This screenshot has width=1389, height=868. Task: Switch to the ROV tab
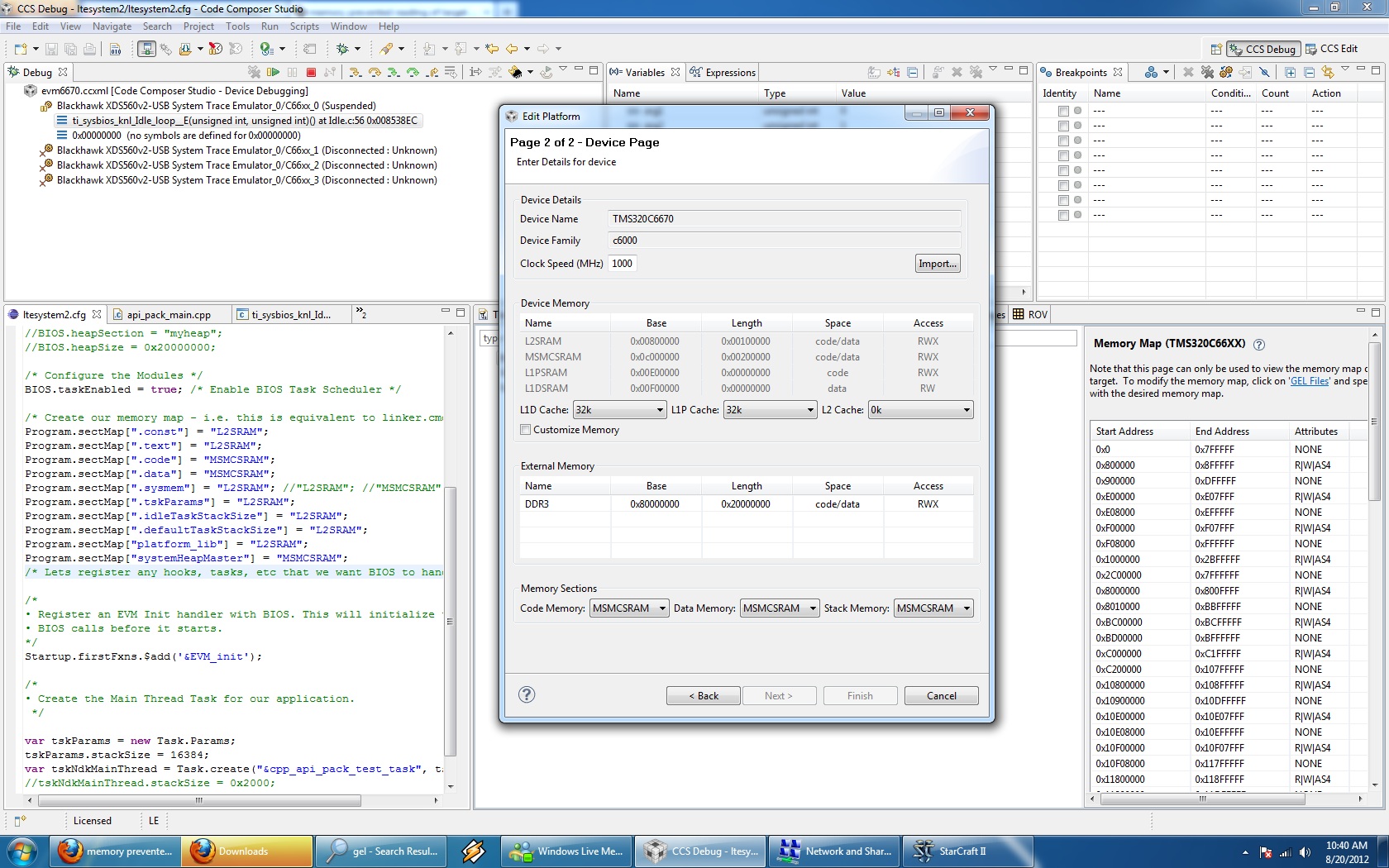[x=1030, y=314]
